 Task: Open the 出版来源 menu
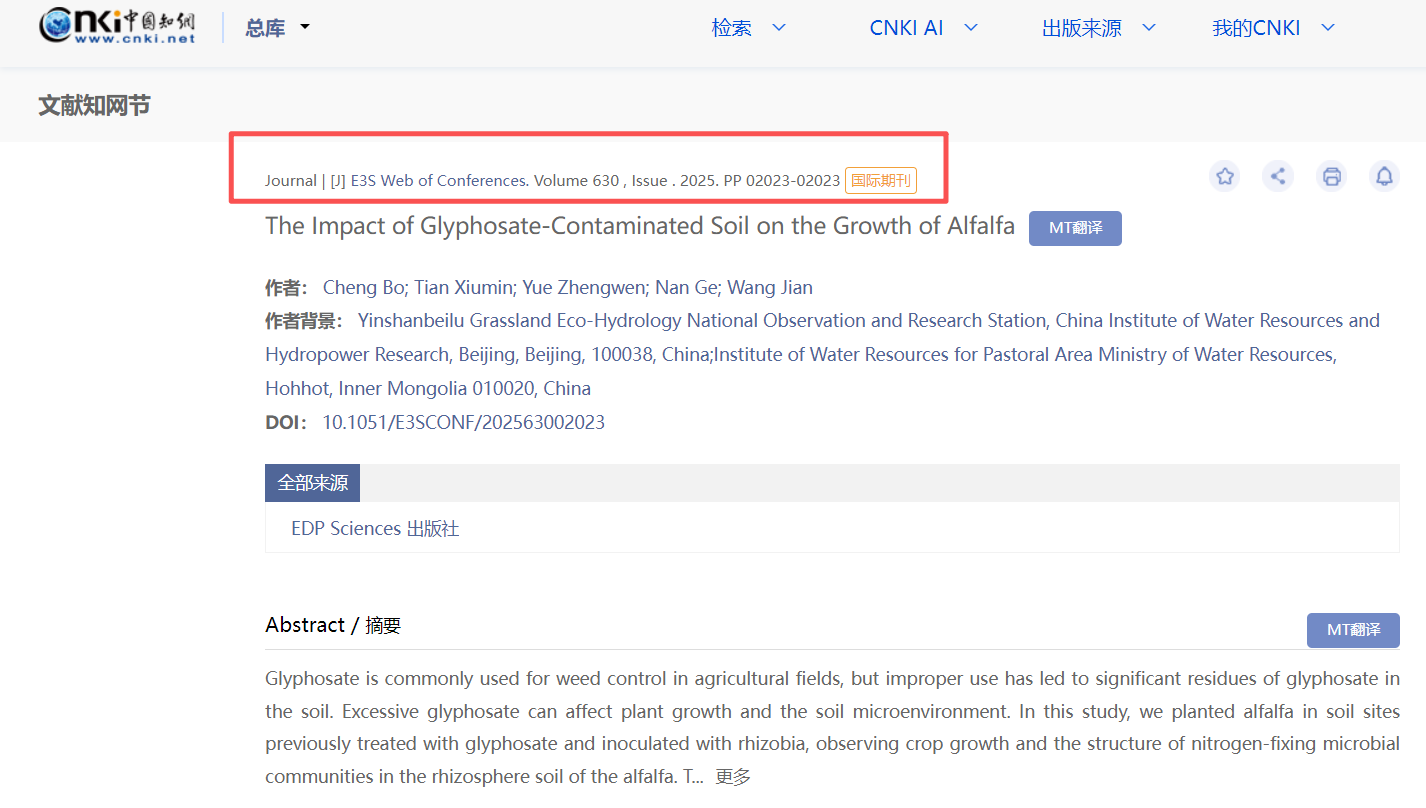(1098, 28)
